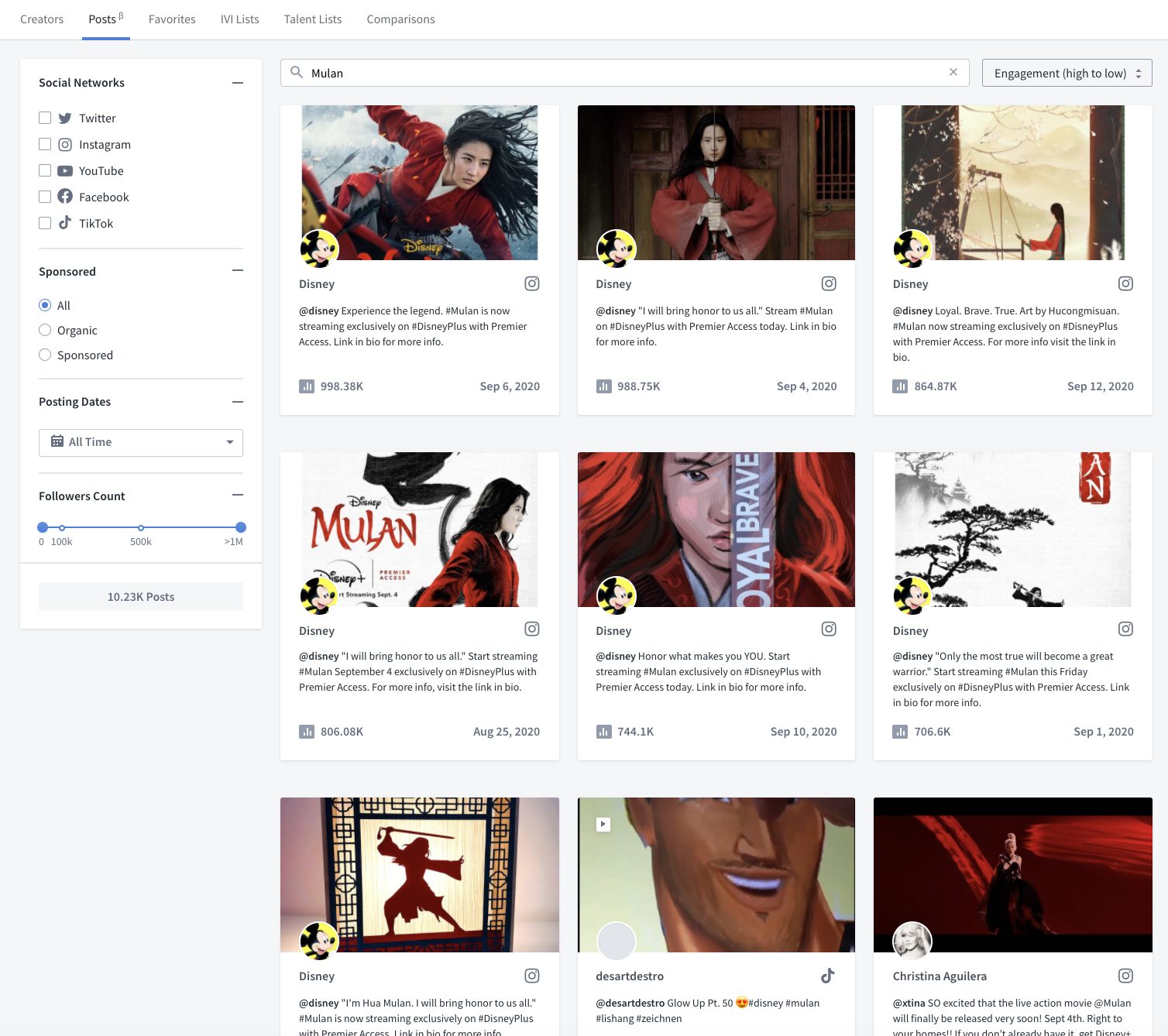Screen dimensions: 1168x1036
Task: Click engagement chart icon beside 864.87K
Action: click(x=900, y=386)
